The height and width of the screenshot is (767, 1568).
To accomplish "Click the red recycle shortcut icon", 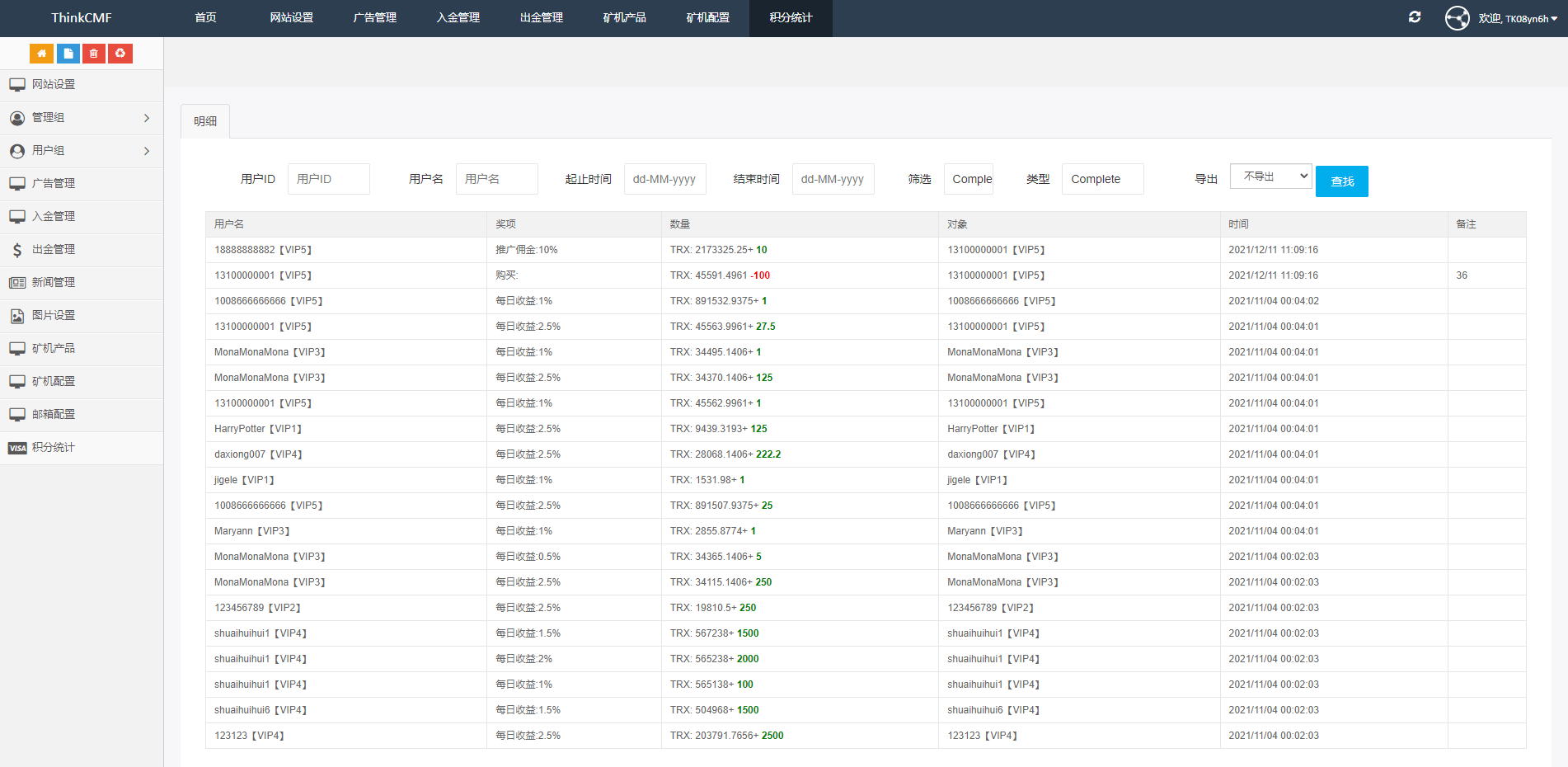I will [120, 54].
